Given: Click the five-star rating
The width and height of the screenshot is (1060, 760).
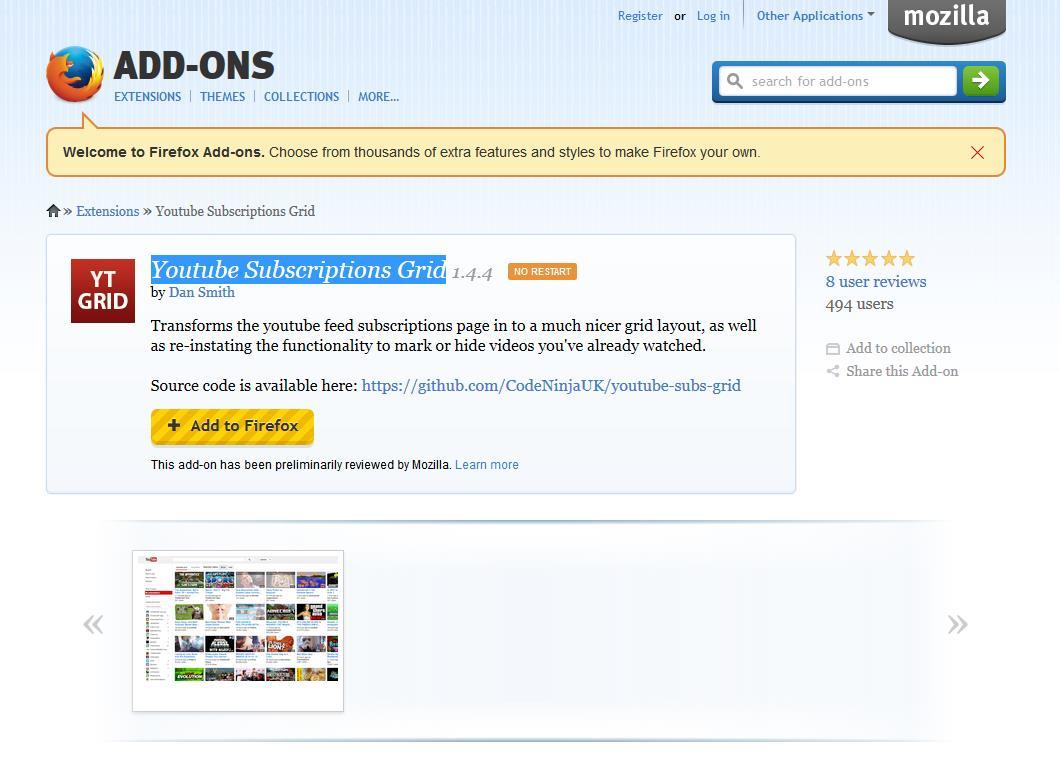Looking at the screenshot, I should [870, 258].
